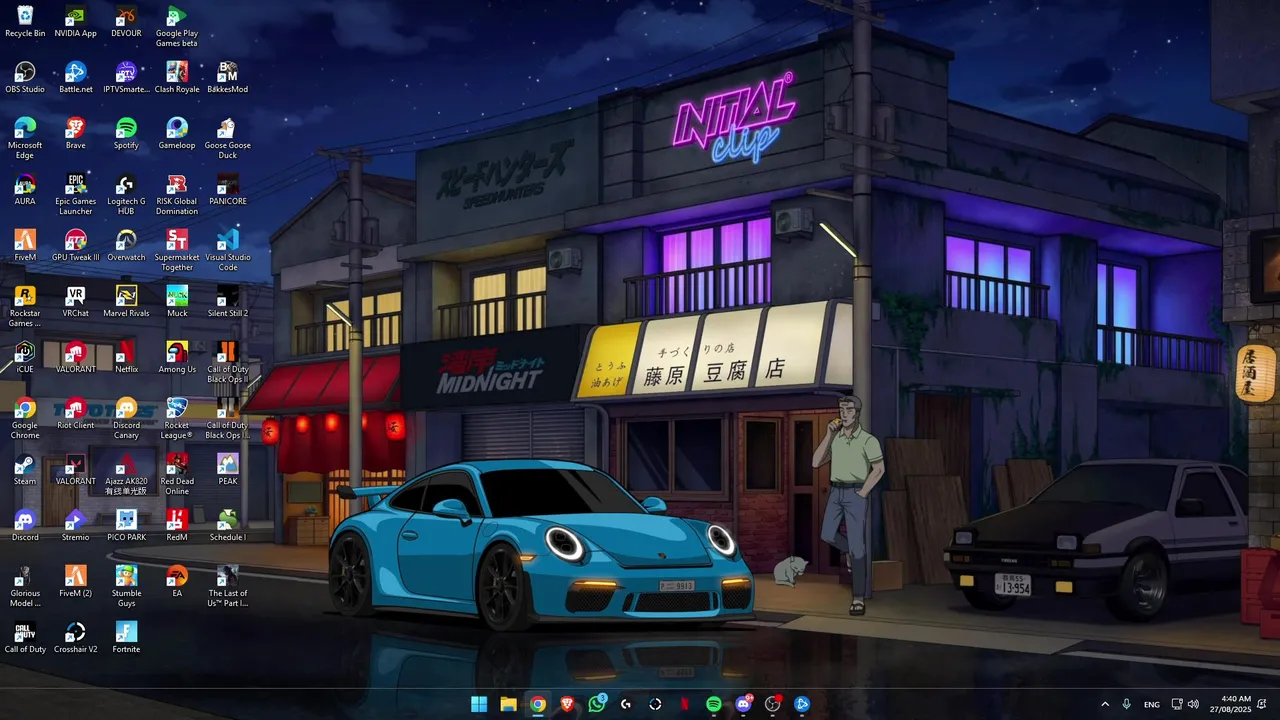1280x720 pixels.
Task: Select the iCUE desktop shortcut
Action: coord(25,357)
